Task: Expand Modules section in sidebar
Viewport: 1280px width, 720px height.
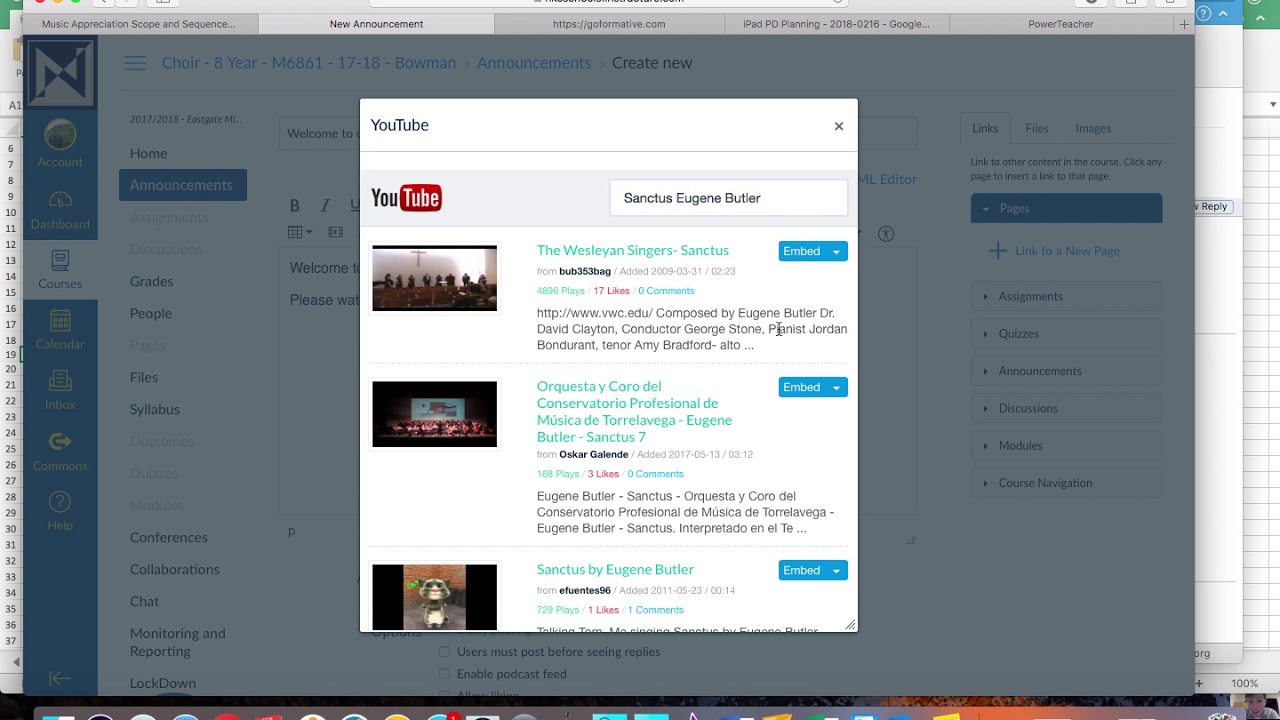Action: 1066,445
